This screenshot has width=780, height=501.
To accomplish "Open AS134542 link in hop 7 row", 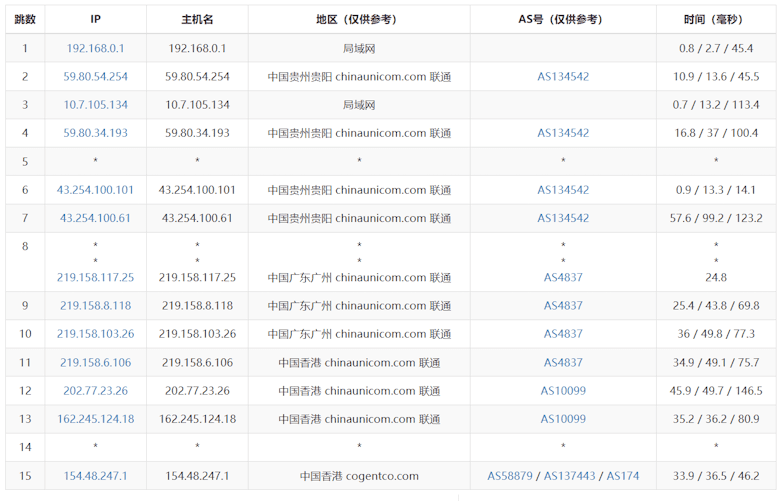I will 563,218.
